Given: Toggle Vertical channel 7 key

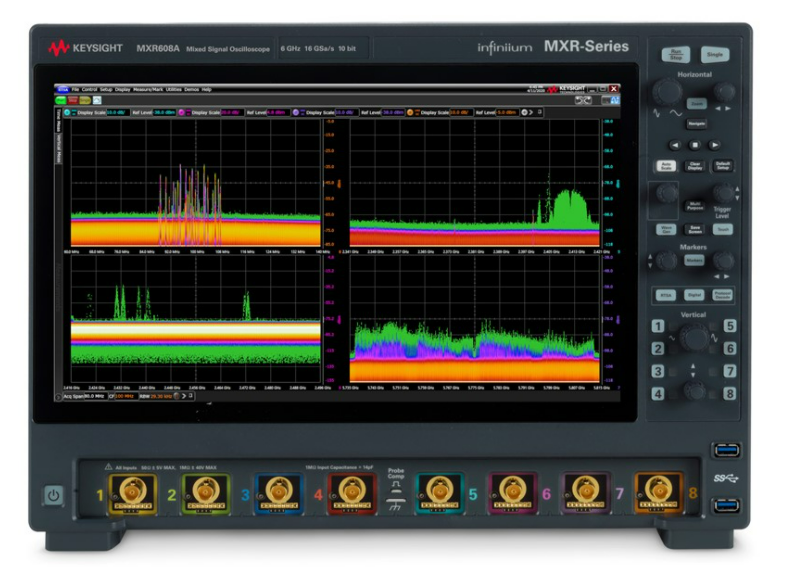Looking at the screenshot, I should (730, 371).
